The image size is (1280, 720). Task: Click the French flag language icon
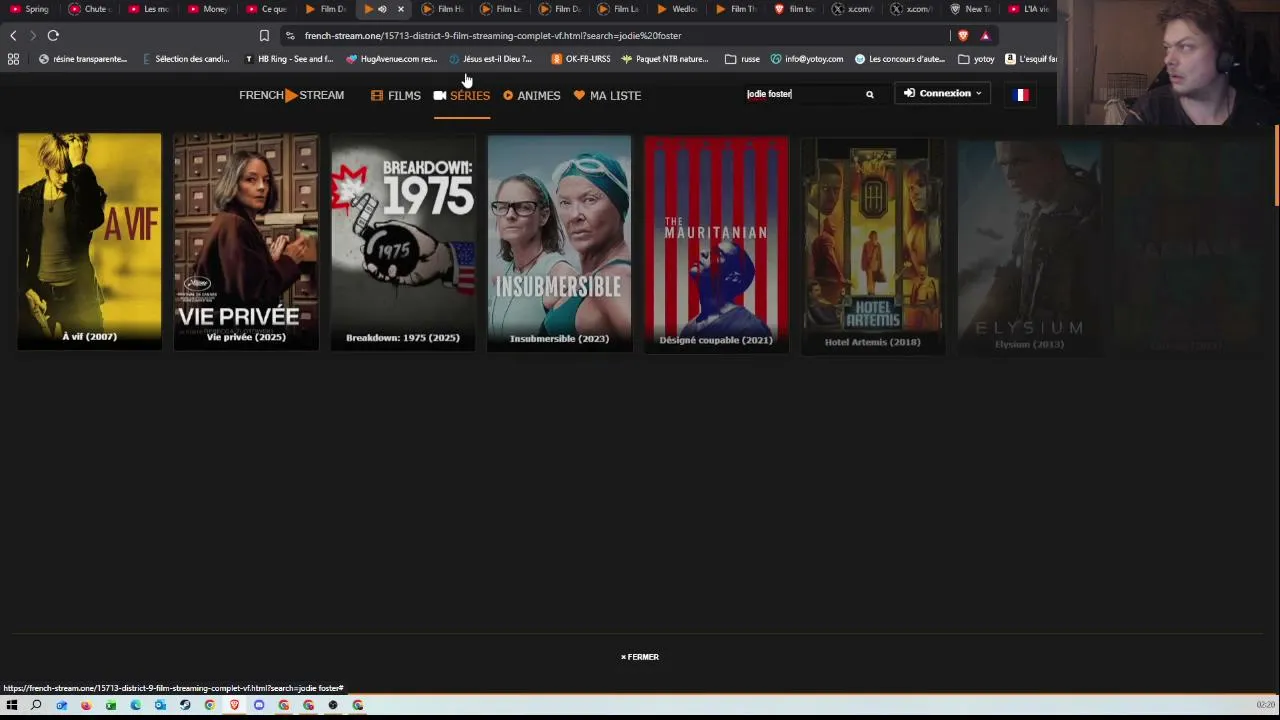coord(1021,95)
